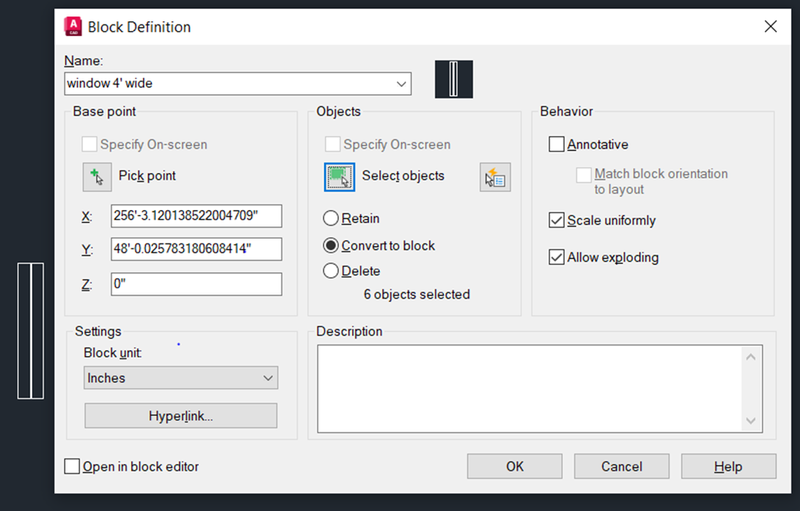800x511 pixels.
Task: Uncheck Scale uniformly
Action: pos(556,220)
